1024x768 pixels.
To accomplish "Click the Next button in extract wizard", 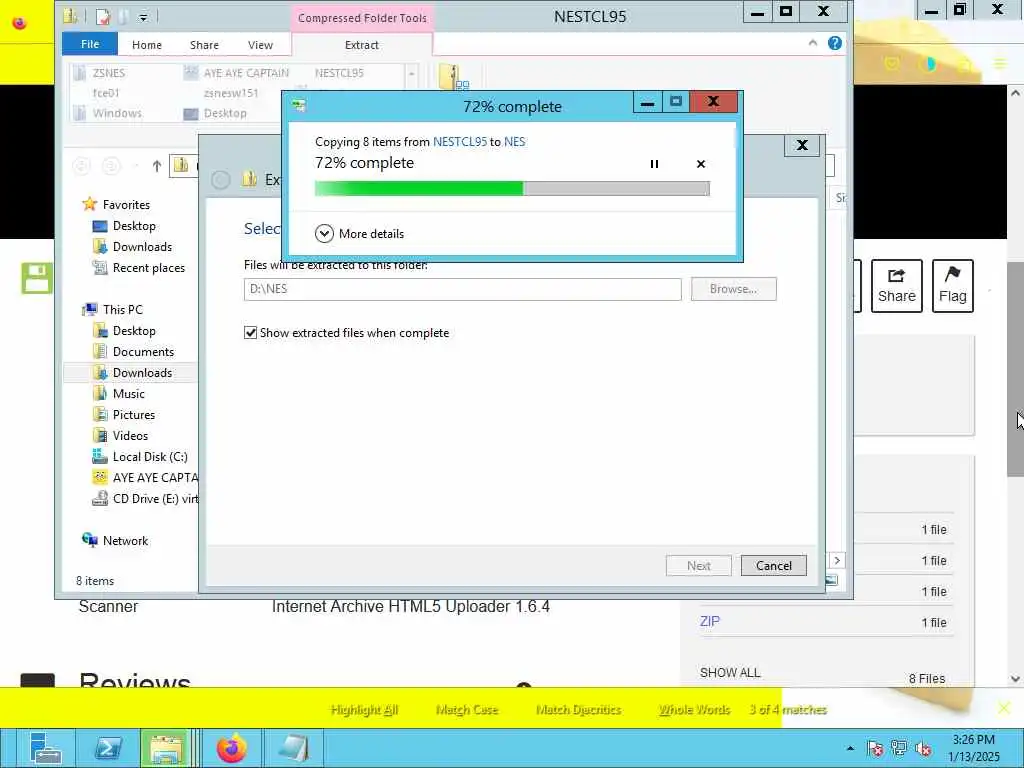I will pyautogui.click(x=699, y=566).
